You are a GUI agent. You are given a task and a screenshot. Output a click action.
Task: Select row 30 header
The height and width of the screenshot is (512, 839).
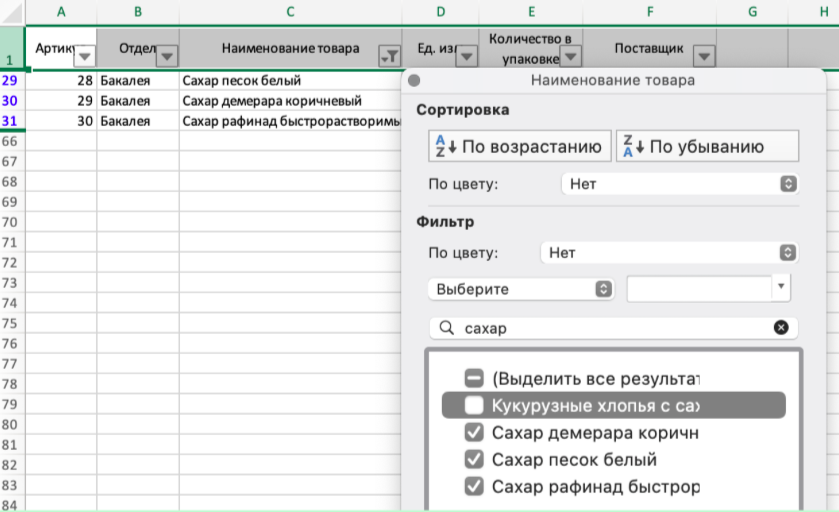tap(12, 101)
